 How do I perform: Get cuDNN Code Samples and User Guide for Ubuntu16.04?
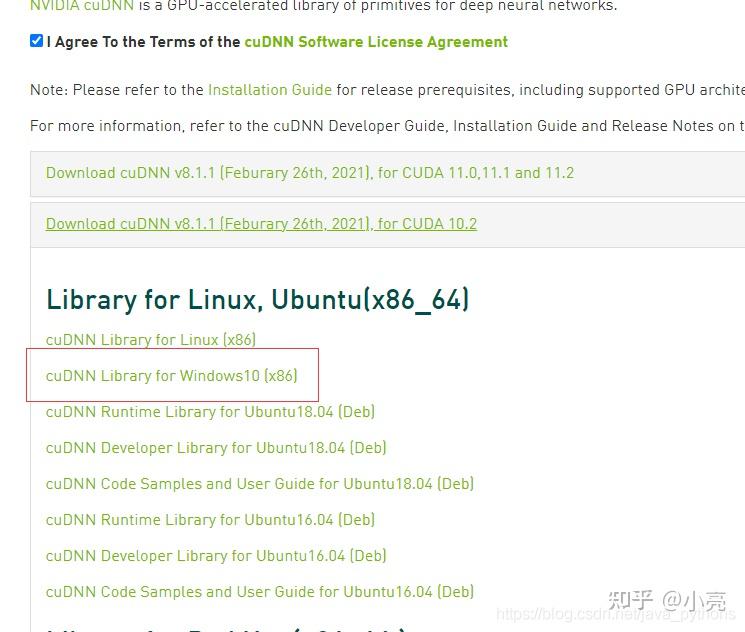(x=259, y=592)
